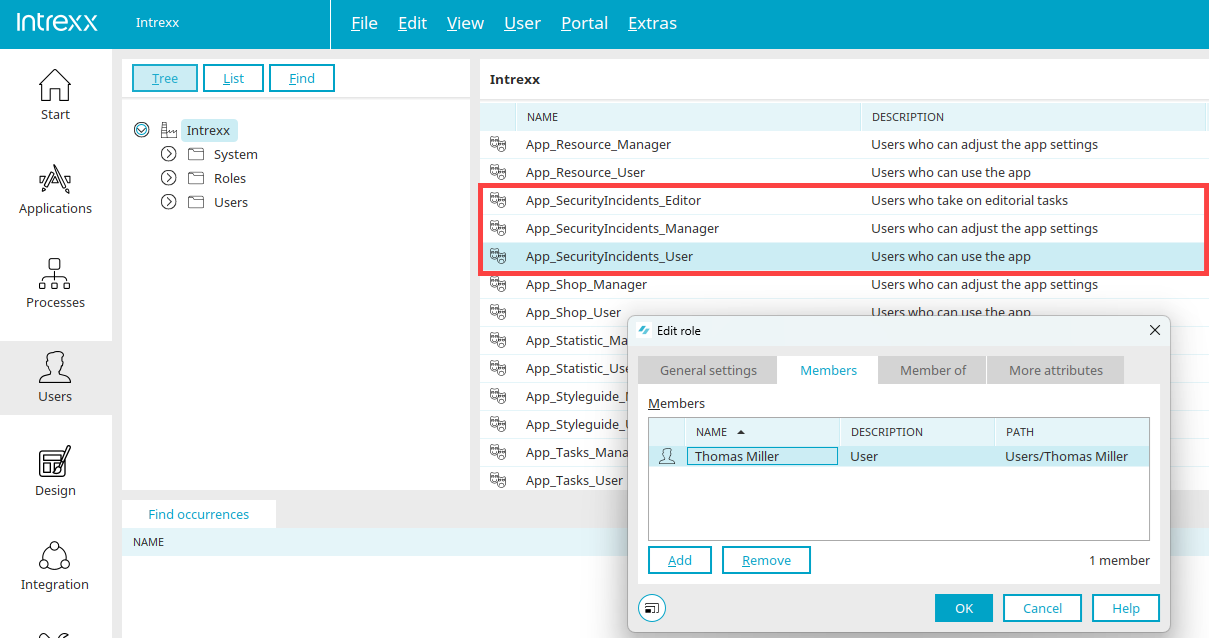The height and width of the screenshot is (638, 1209).
Task: Click role icon of App_SecurityIncidents_Manager
Action: click(x=498, y=228)
